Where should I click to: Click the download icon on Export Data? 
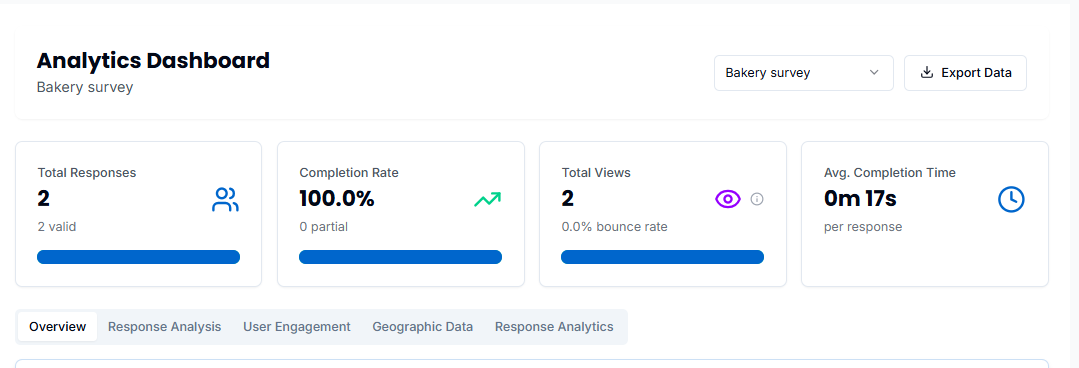pos(927,73)
